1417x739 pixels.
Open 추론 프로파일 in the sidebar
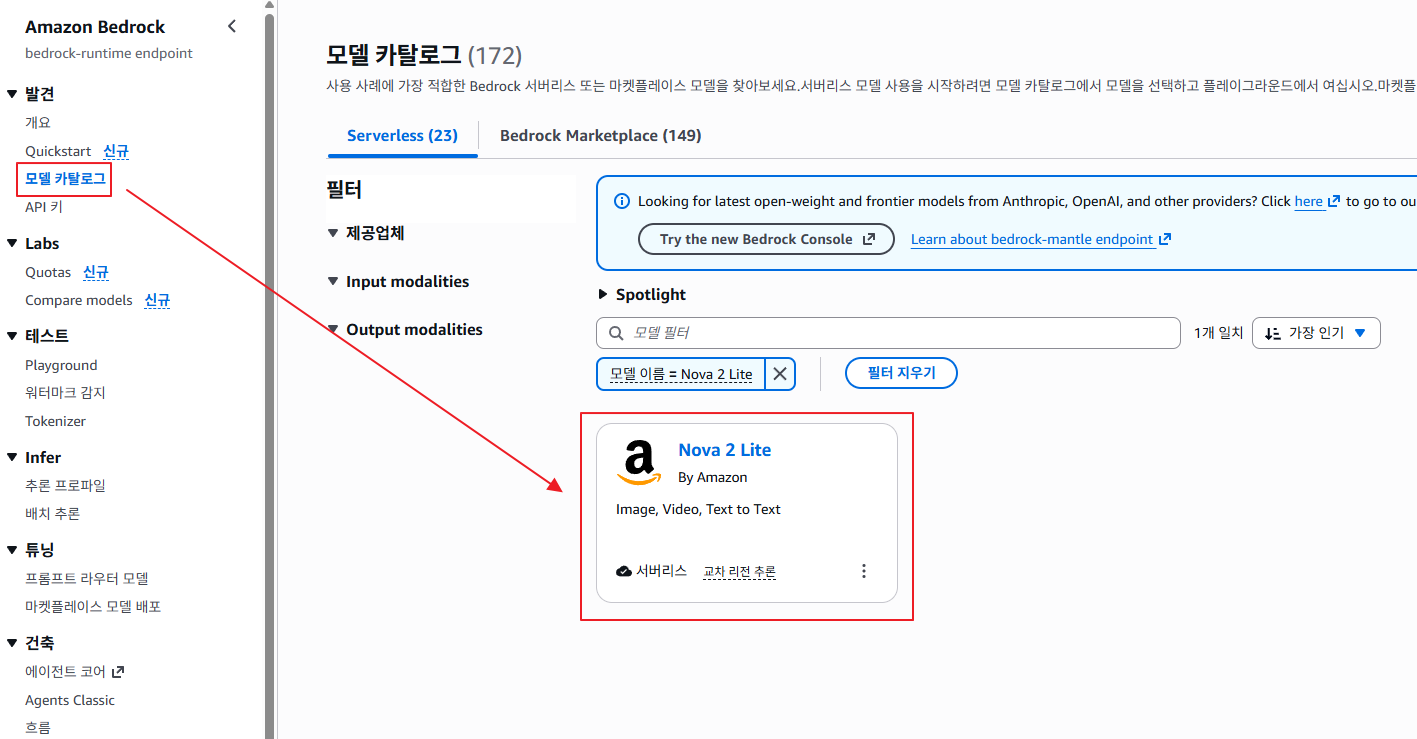click(65, 486)
